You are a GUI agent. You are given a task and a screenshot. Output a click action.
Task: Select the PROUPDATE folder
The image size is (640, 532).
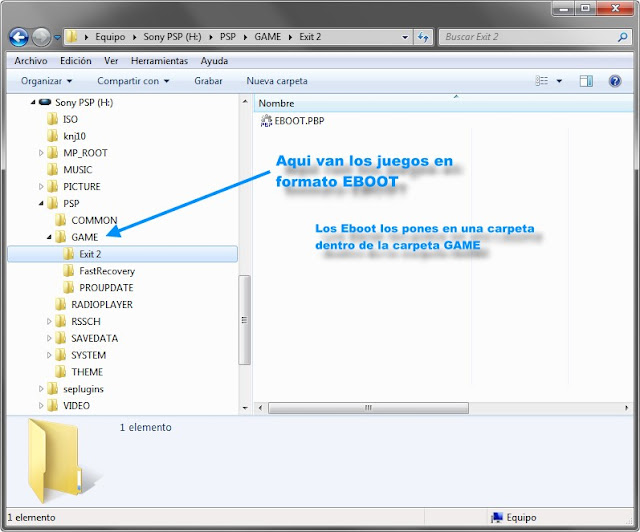point(106,287)
